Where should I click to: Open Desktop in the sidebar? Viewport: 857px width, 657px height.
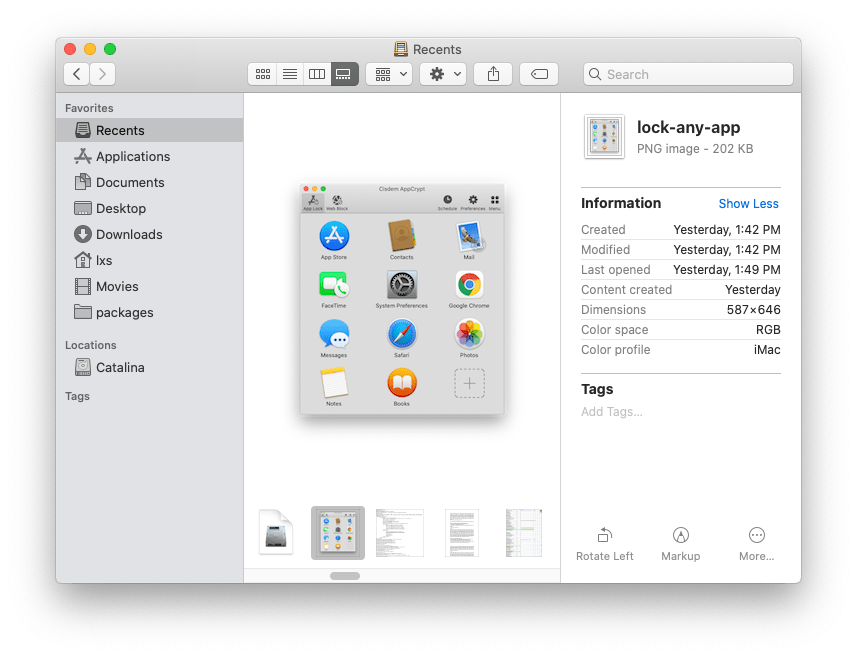pyautogui.click(x=149, y=208)
